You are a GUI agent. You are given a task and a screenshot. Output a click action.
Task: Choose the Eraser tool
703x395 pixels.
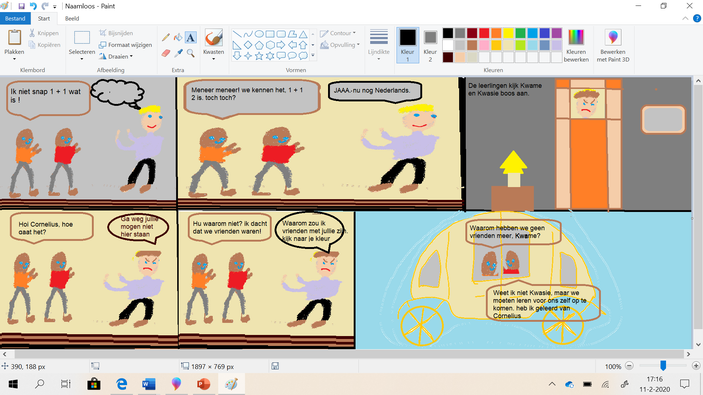[x=165, y=53]
